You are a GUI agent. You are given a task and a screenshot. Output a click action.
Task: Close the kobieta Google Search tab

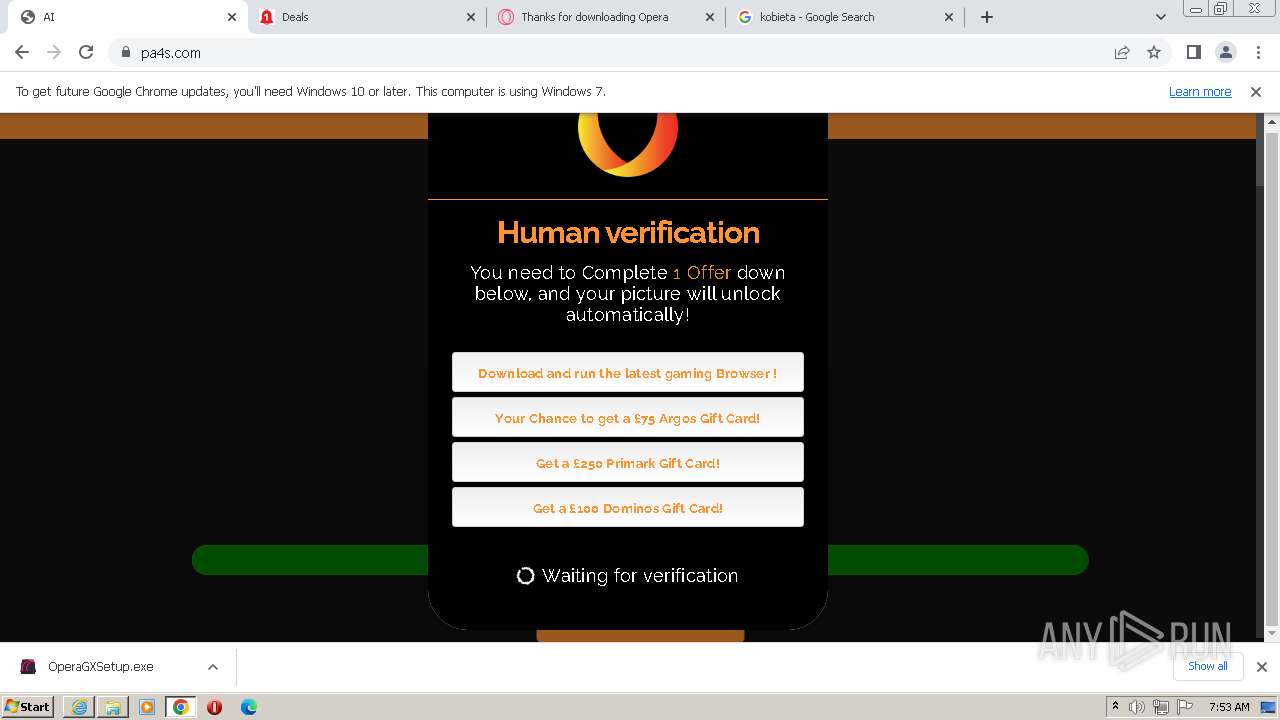point(949,17)
